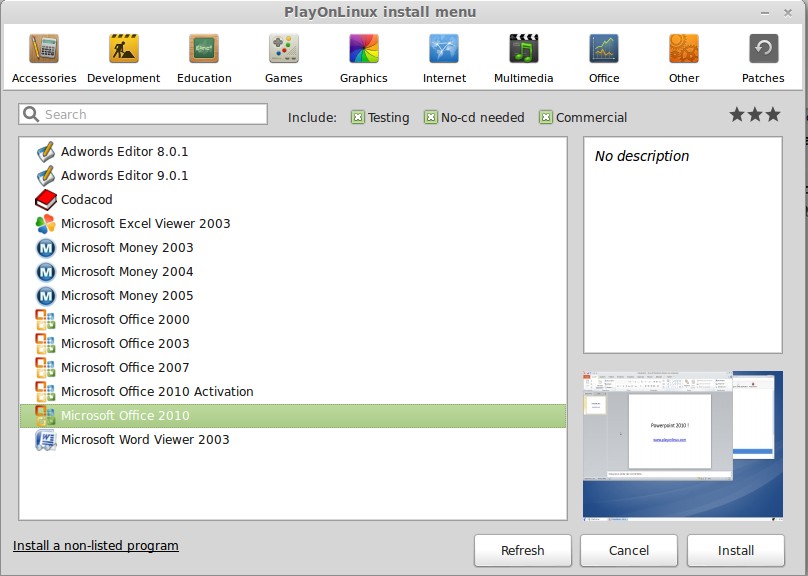Click the red Codacod book icon
This screenshot has height=576, width=808.
(46, 199)
